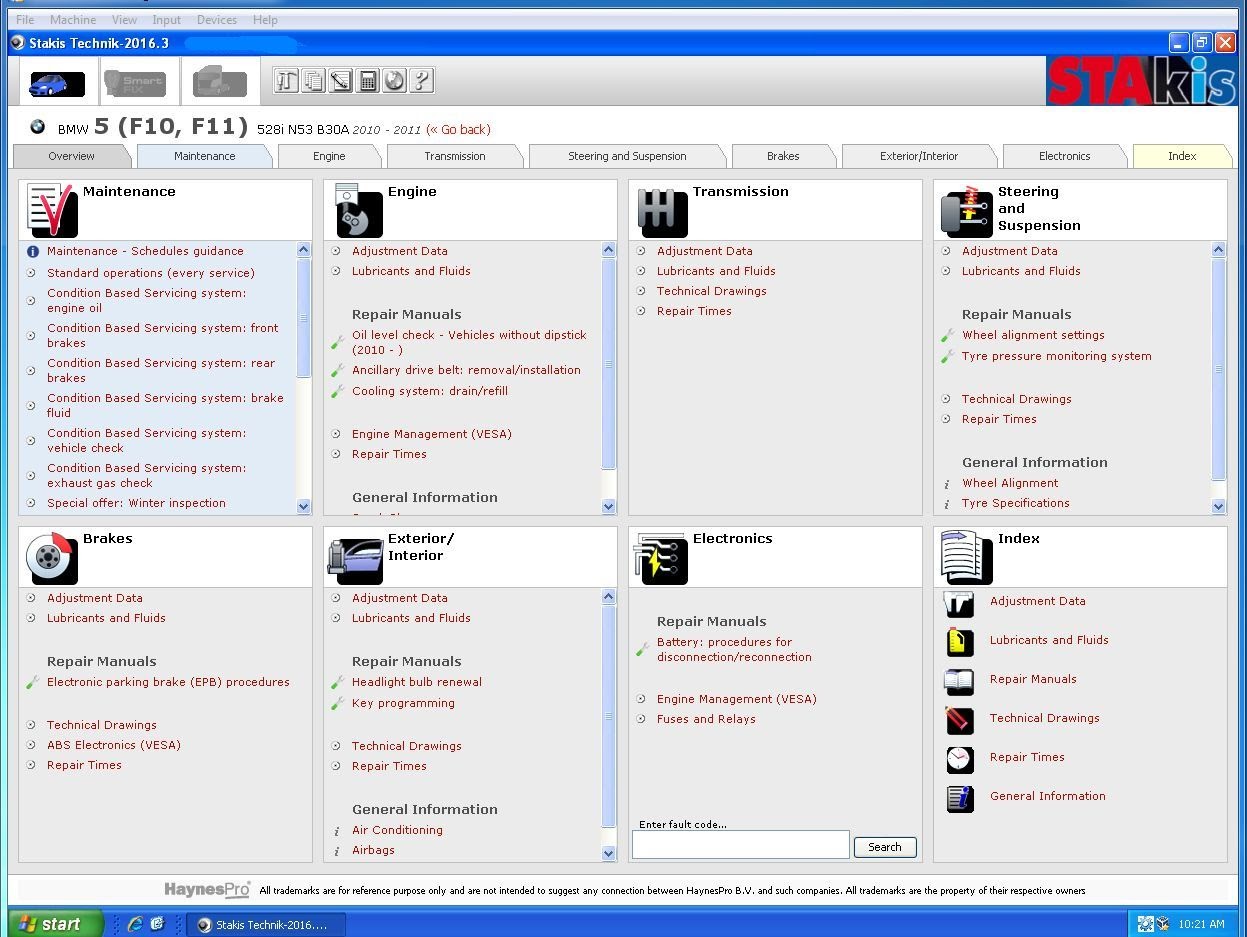Click the copy documents toolbar icon
Screen dimensions: 1247x937
point(313,81)
